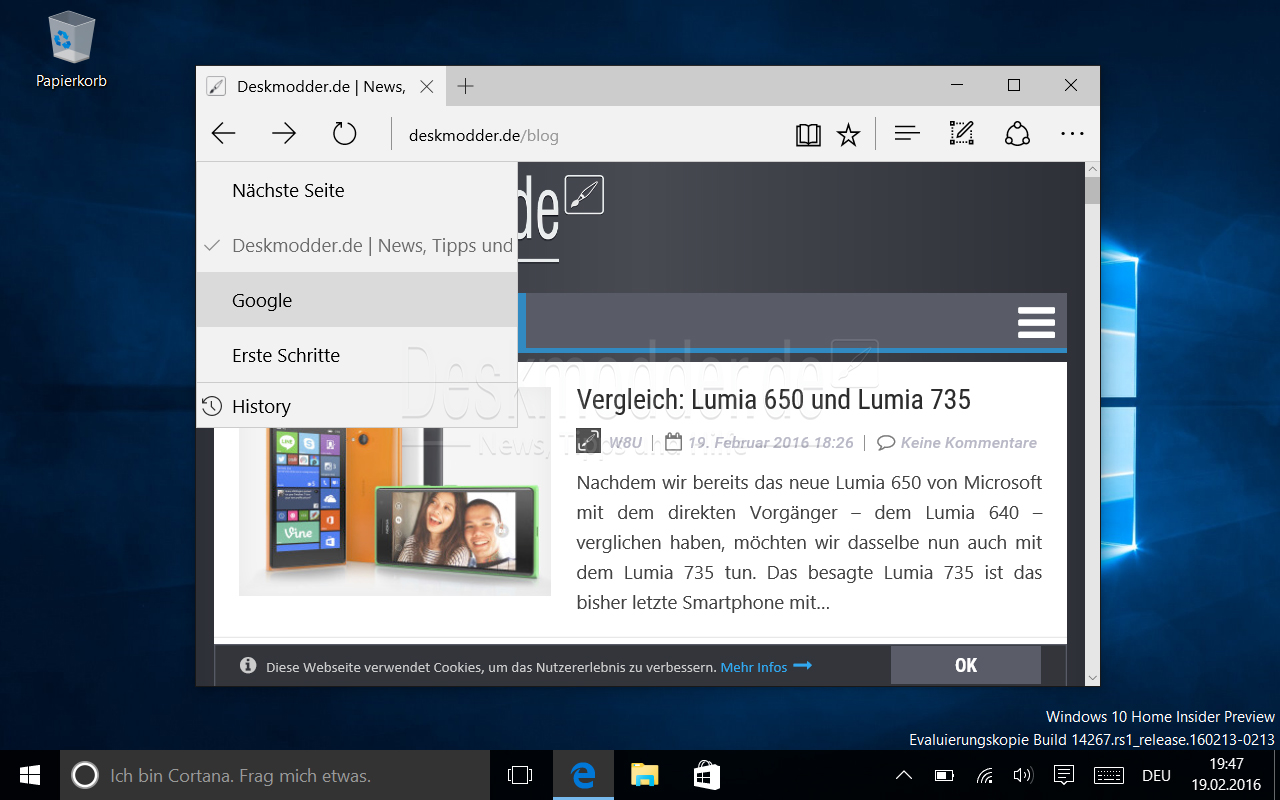The width and height of the screenshot is (1280, 800).
Task: Click the forward arrow navigation icon
Action: pos(284,134)
